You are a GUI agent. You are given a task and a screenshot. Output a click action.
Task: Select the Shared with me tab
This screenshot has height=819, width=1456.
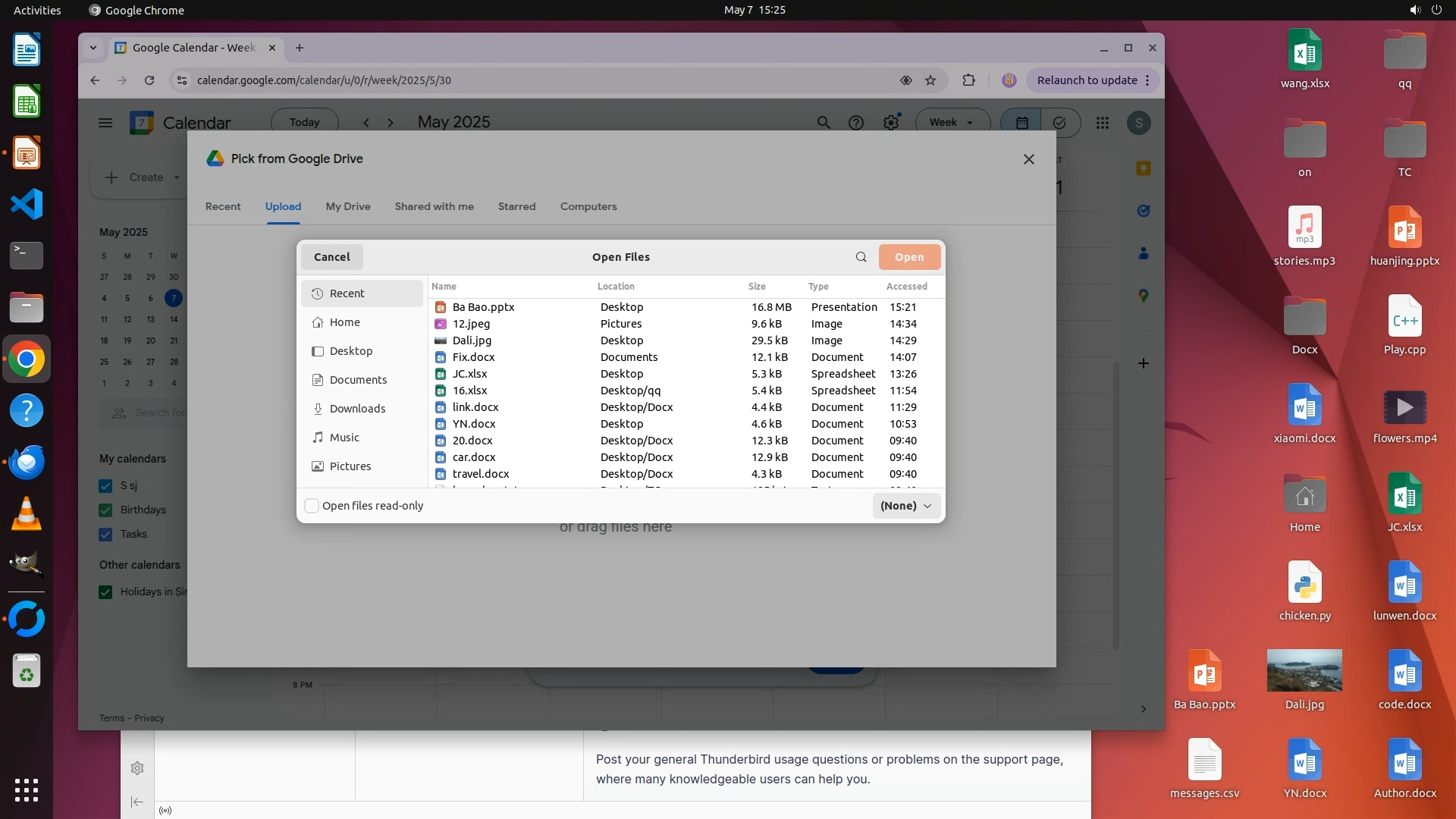[434, 206]
